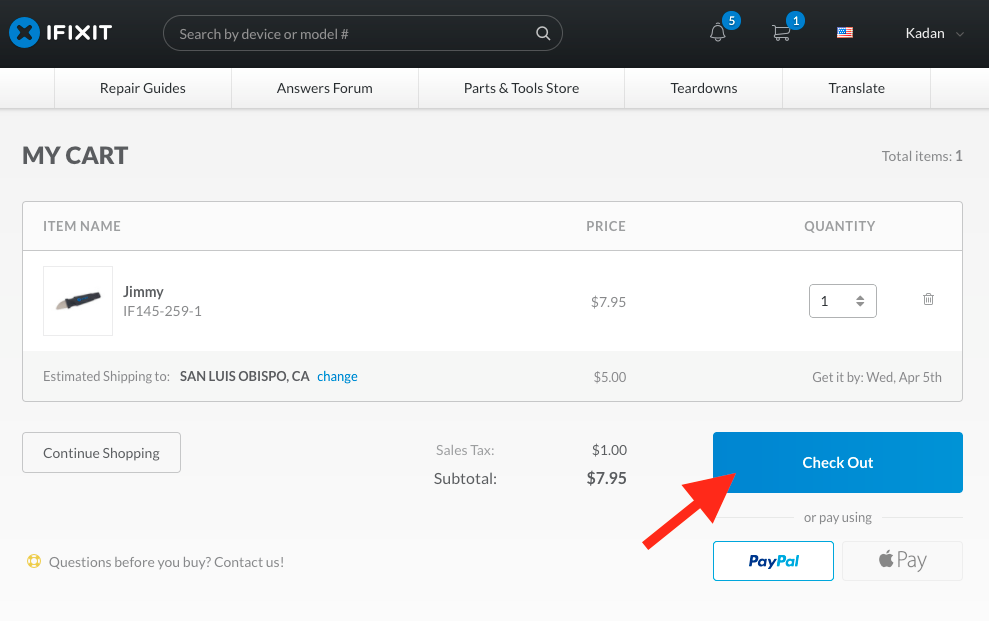Screen dimensions: 989x621
Task: Increase the Jimmy quantity with the stepper
Action: pos(861,296)
